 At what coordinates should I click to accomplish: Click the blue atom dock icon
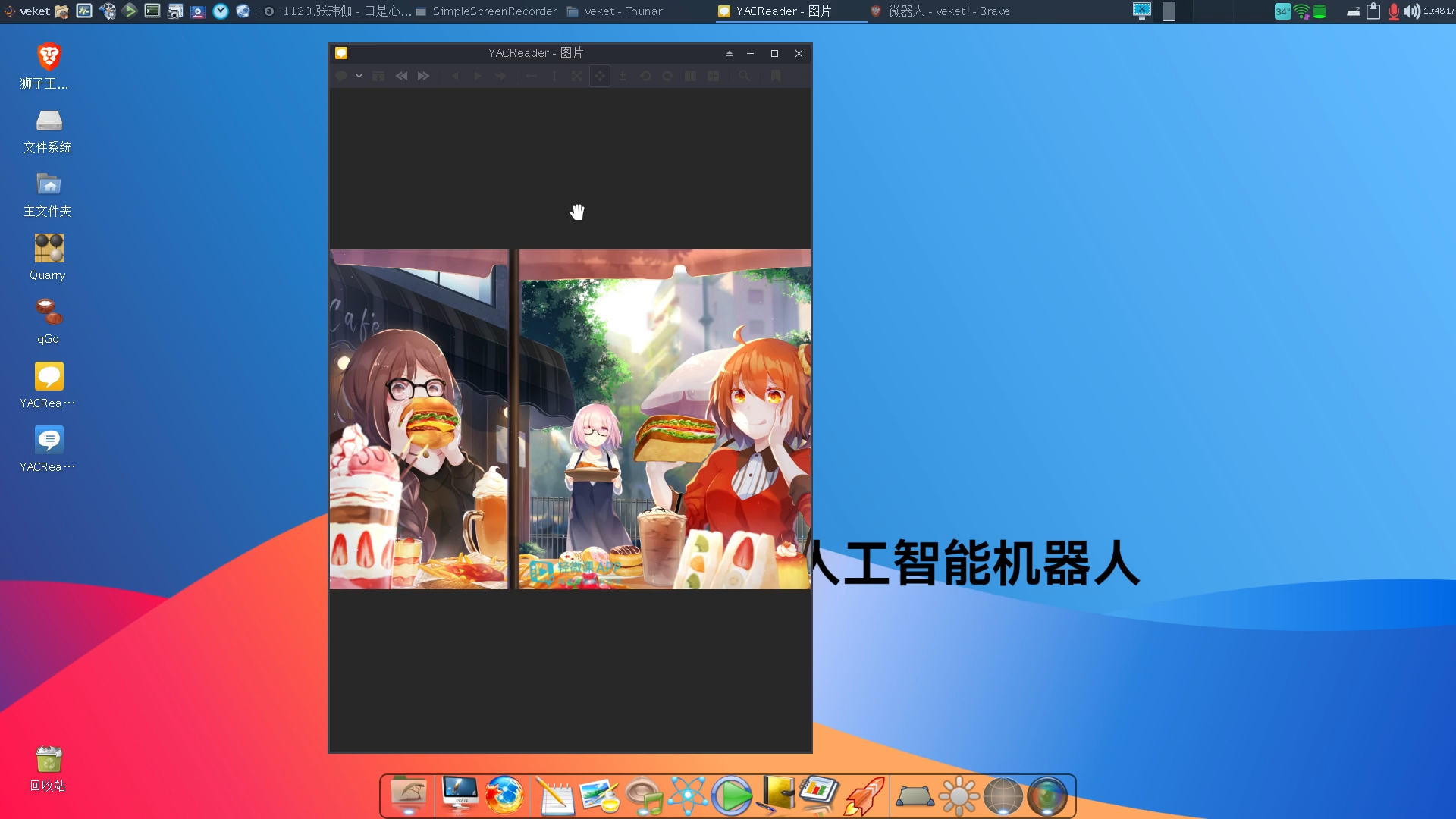click(x=688, y=796)
